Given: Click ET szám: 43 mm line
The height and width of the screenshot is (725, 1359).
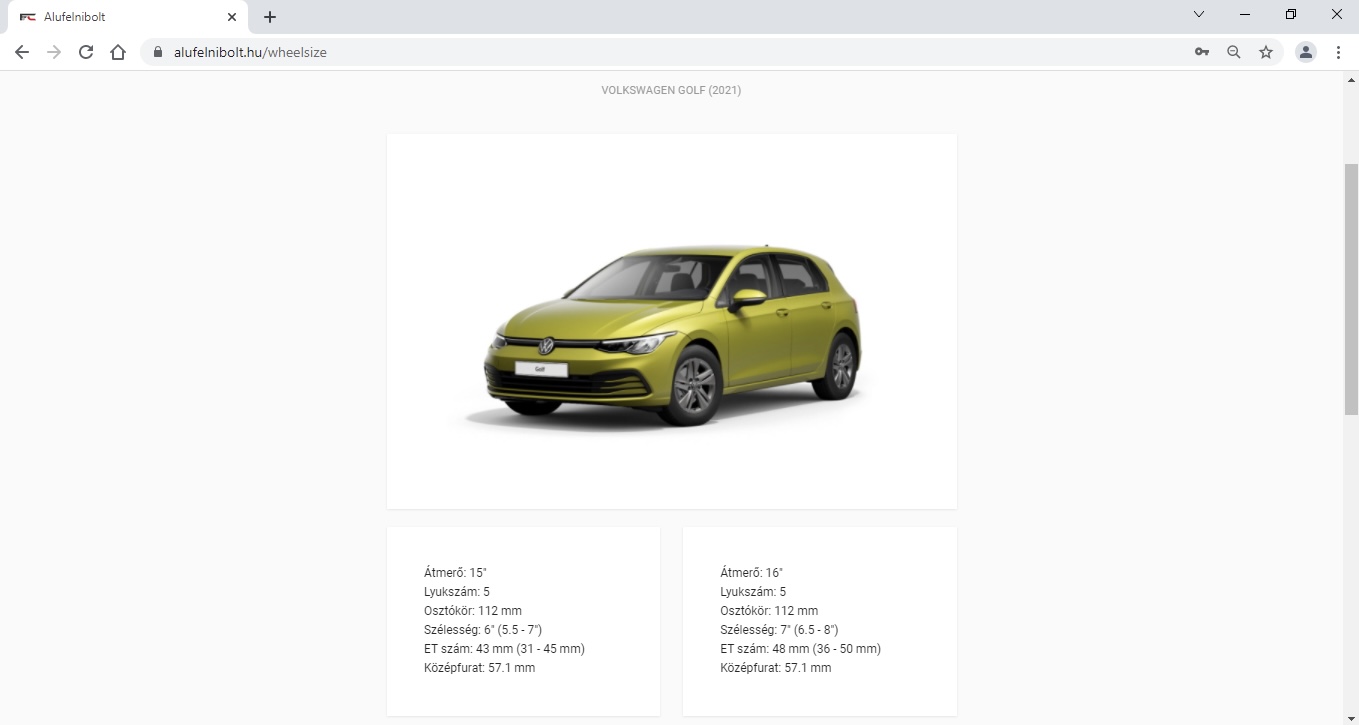Looking at the screenshot, I should [x=504, y=649].
